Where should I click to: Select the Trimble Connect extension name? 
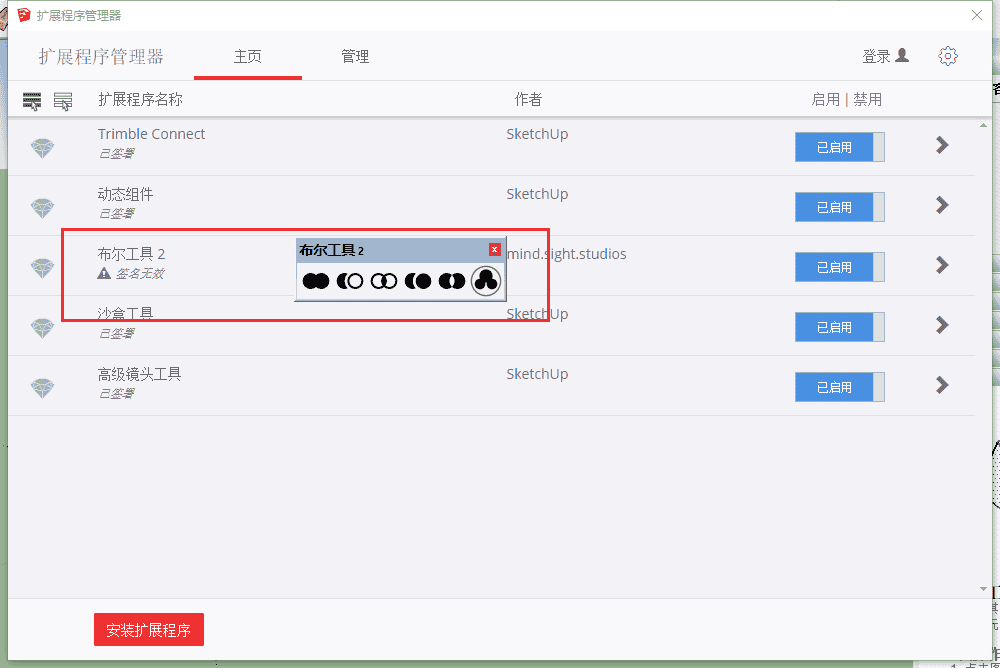click(x=151, y=134)
